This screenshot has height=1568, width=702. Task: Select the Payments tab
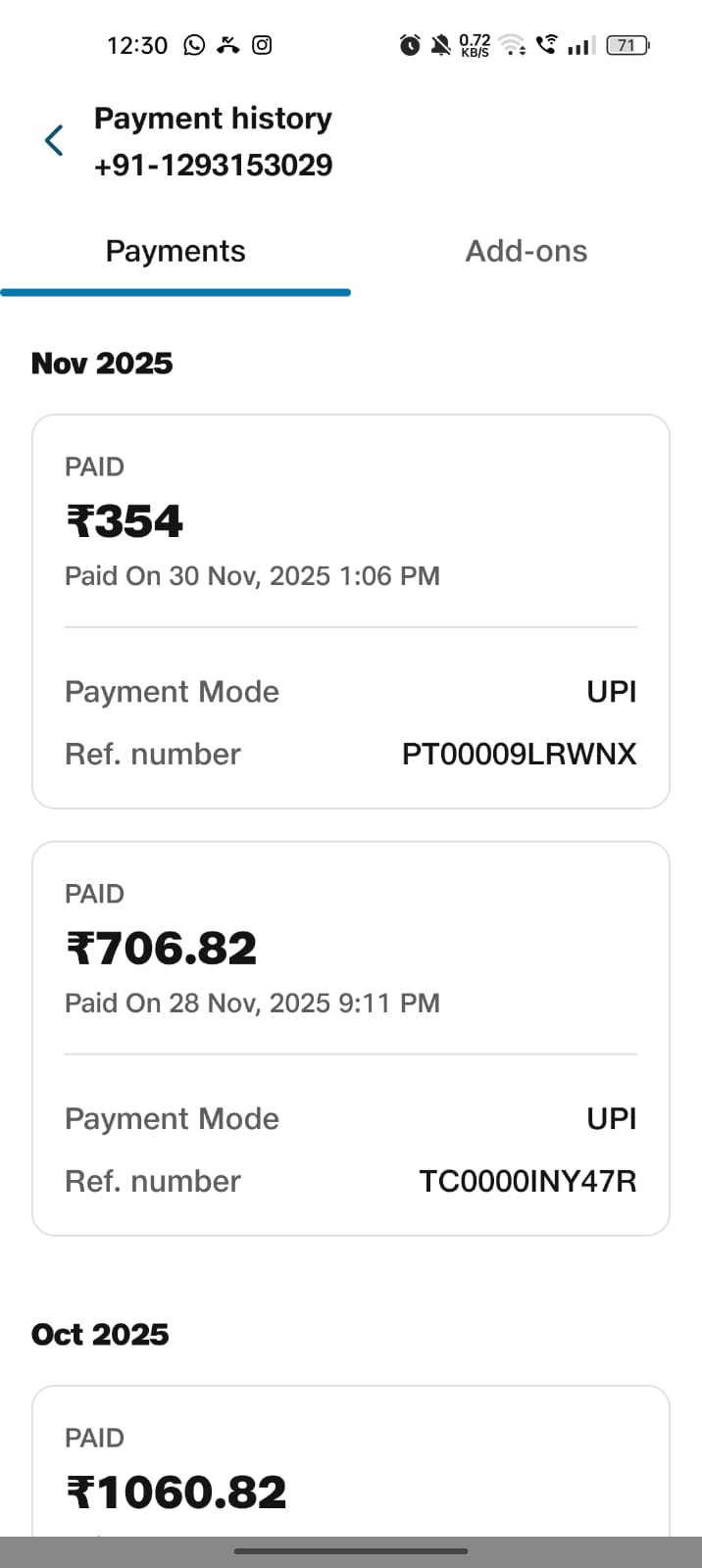pyautogui.click(x=175, y=252)
